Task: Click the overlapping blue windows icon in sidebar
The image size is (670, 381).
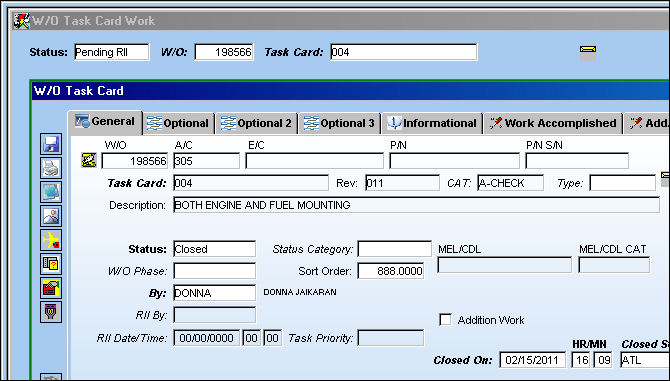Action: (x=51, y=192)
